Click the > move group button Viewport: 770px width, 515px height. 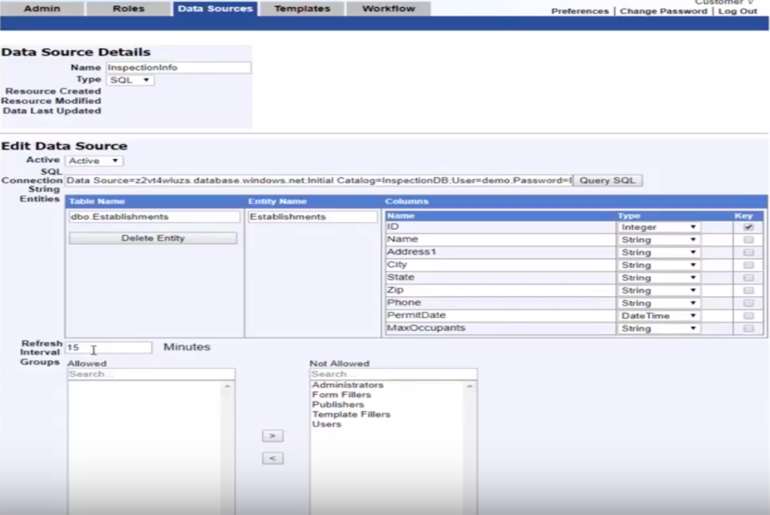point(273,436)
